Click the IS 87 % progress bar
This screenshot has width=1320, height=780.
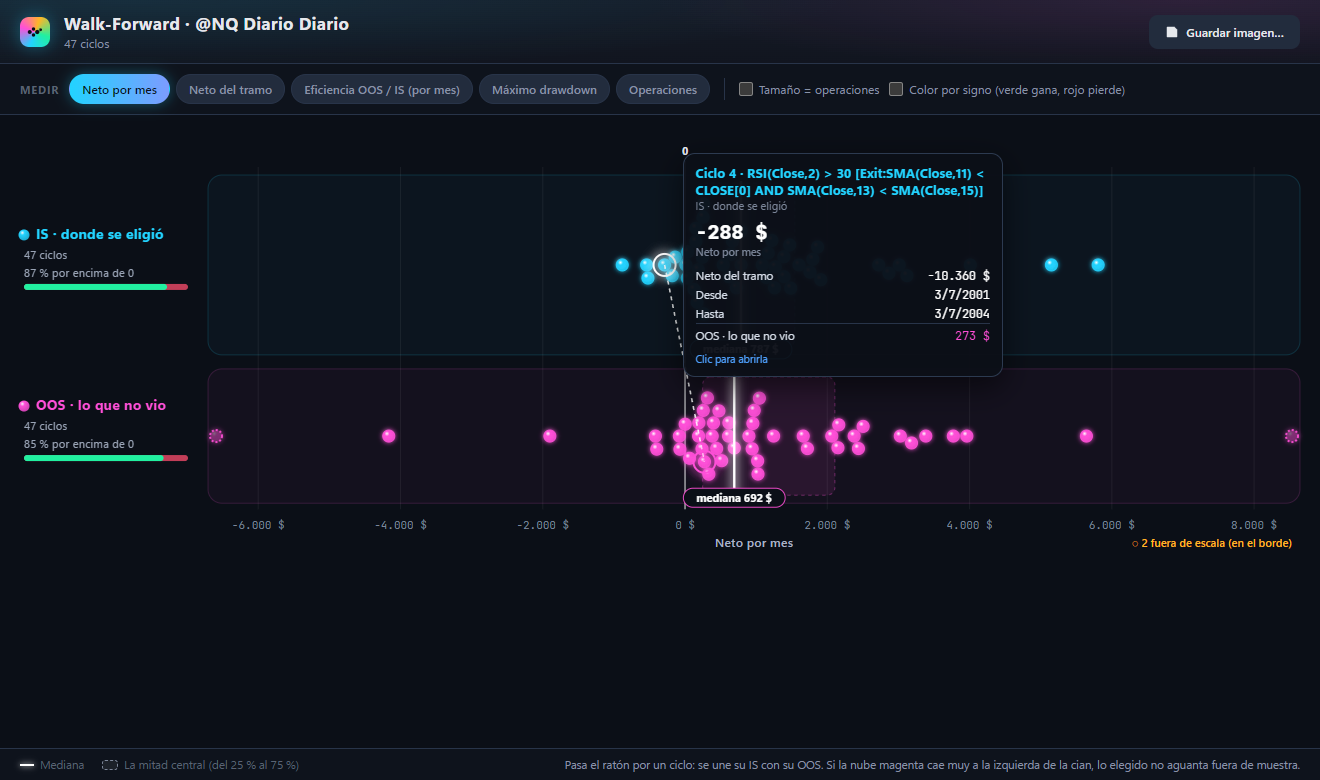[106, 287]
